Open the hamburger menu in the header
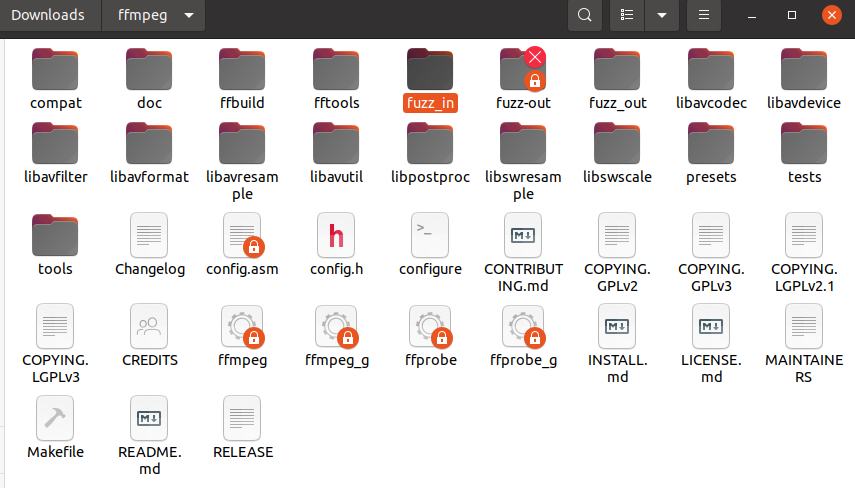The image size is (855, 488). (x=704, y=15)
